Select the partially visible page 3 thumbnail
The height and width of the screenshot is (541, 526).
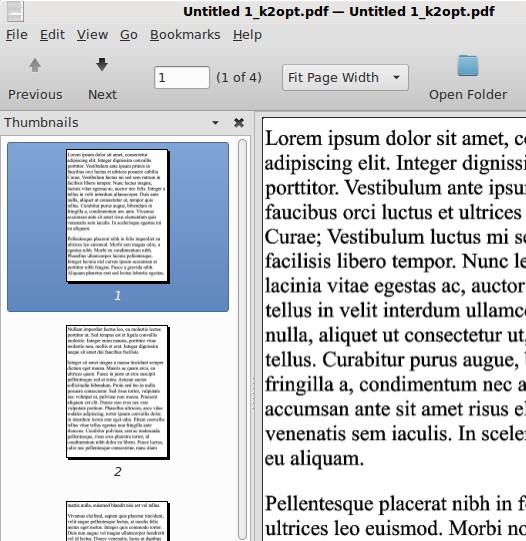(x=118, y=521)
